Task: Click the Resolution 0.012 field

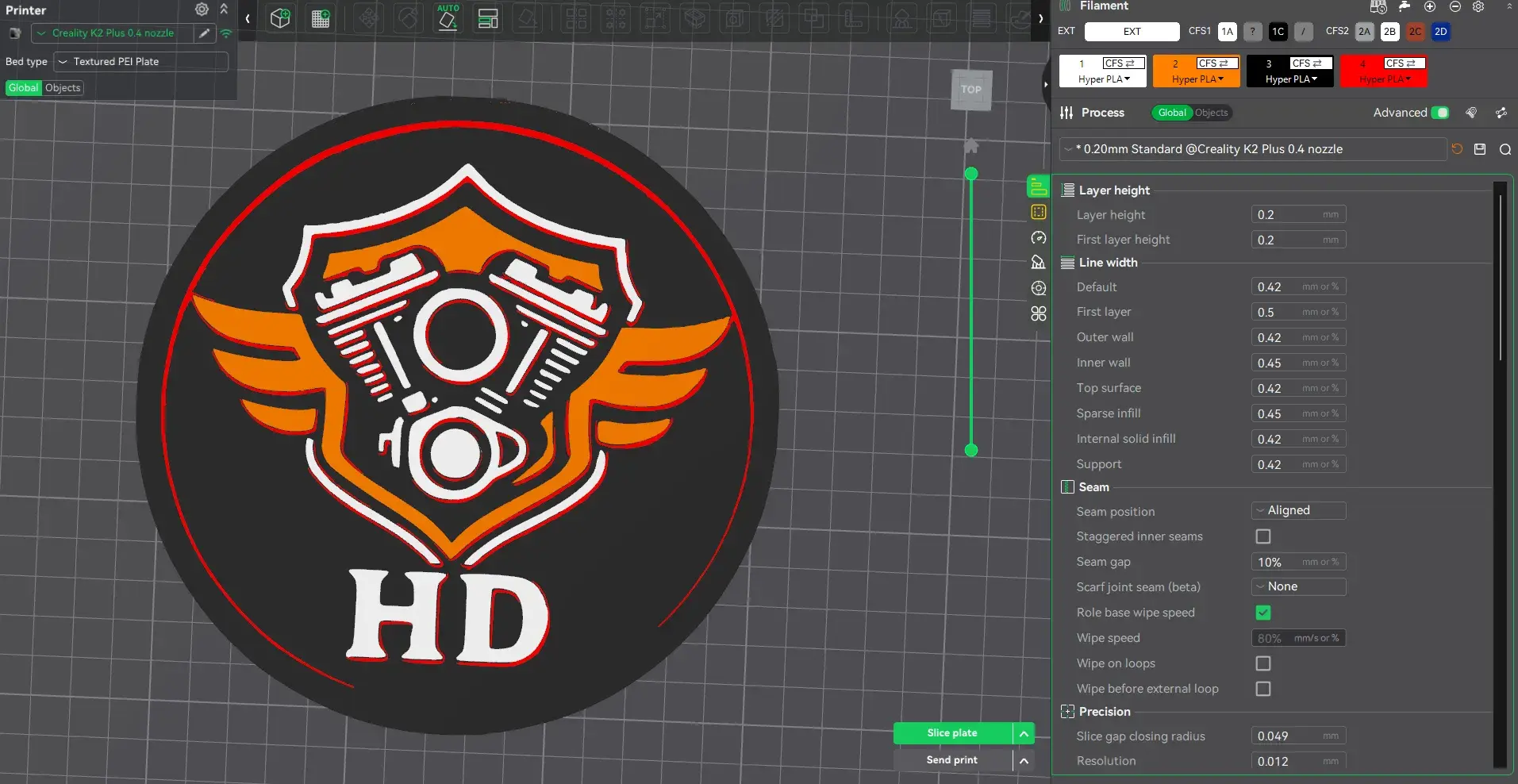Action: [1298, 761]
